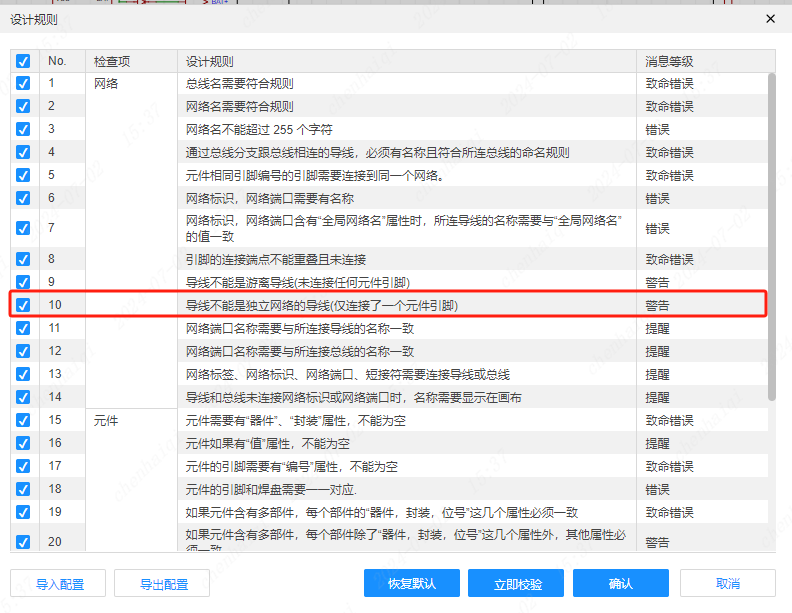Screen dimensions: 792x613
Task: Confirm with the 确认 button
Action: [x=620, y=584]
